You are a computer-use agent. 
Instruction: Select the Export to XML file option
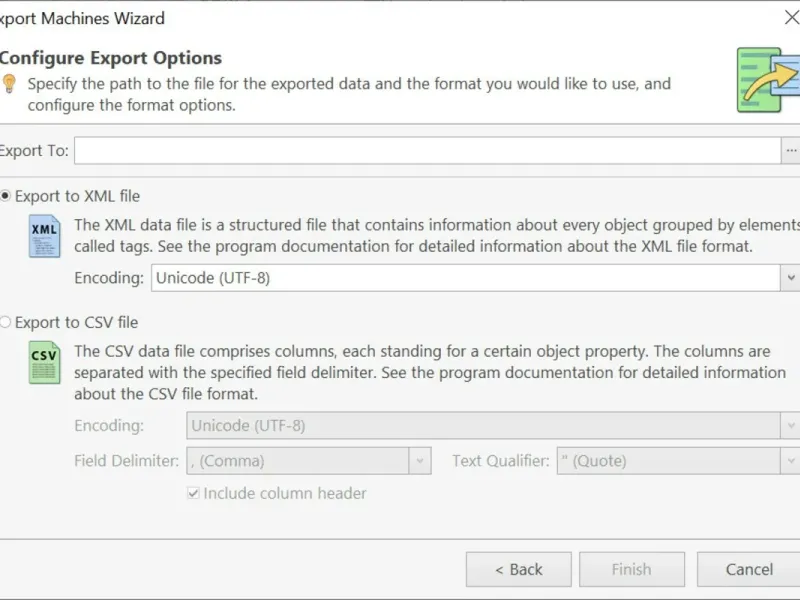pyautogui.click(x=7, y=196)
